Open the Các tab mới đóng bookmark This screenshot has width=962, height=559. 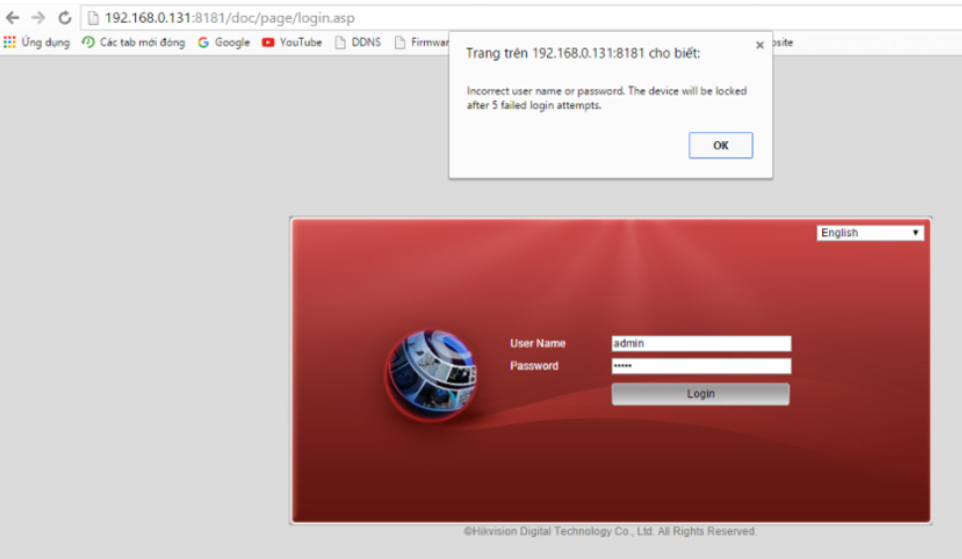click(x=133, y=43)
